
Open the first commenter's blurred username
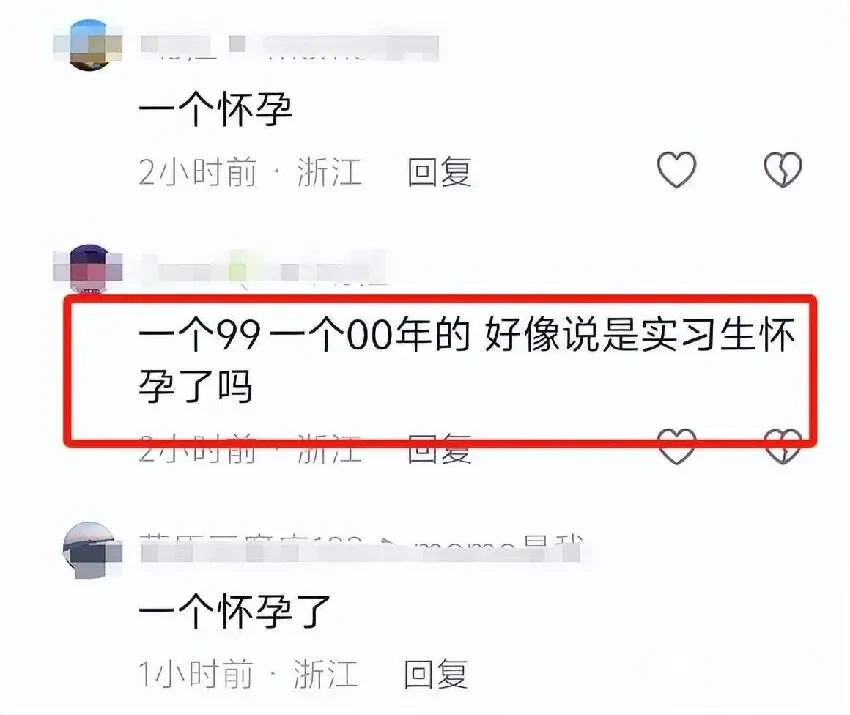[289, 47]
